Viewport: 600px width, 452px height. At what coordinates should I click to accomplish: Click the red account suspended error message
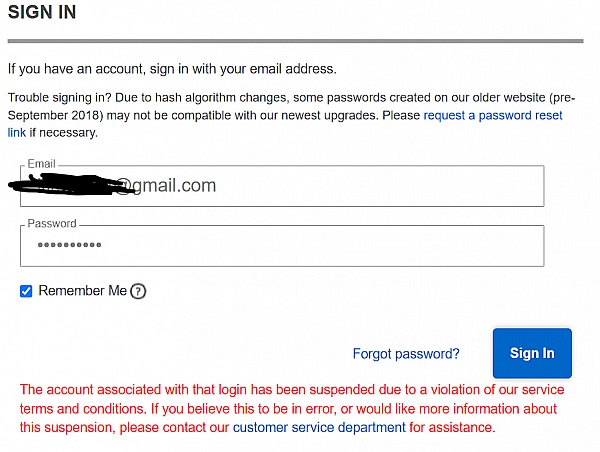(292, 408)
